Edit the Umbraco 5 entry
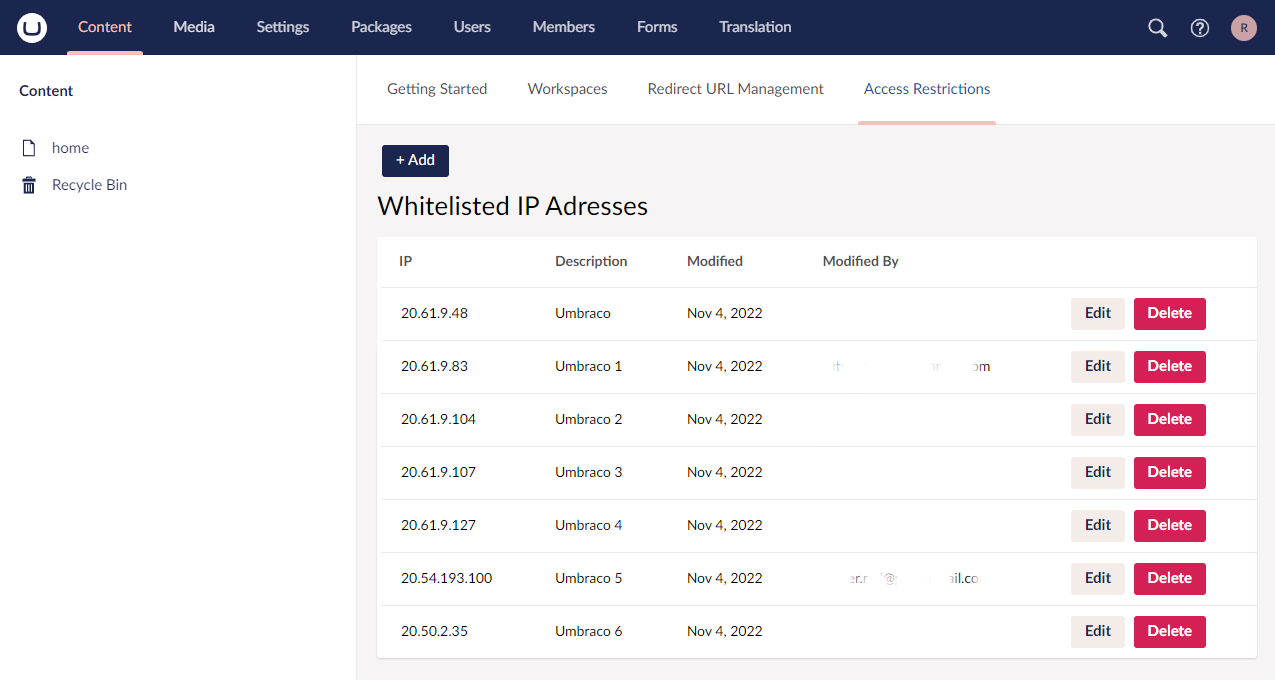Screen dimensions: 1275x680 (x=1098, y=578)
